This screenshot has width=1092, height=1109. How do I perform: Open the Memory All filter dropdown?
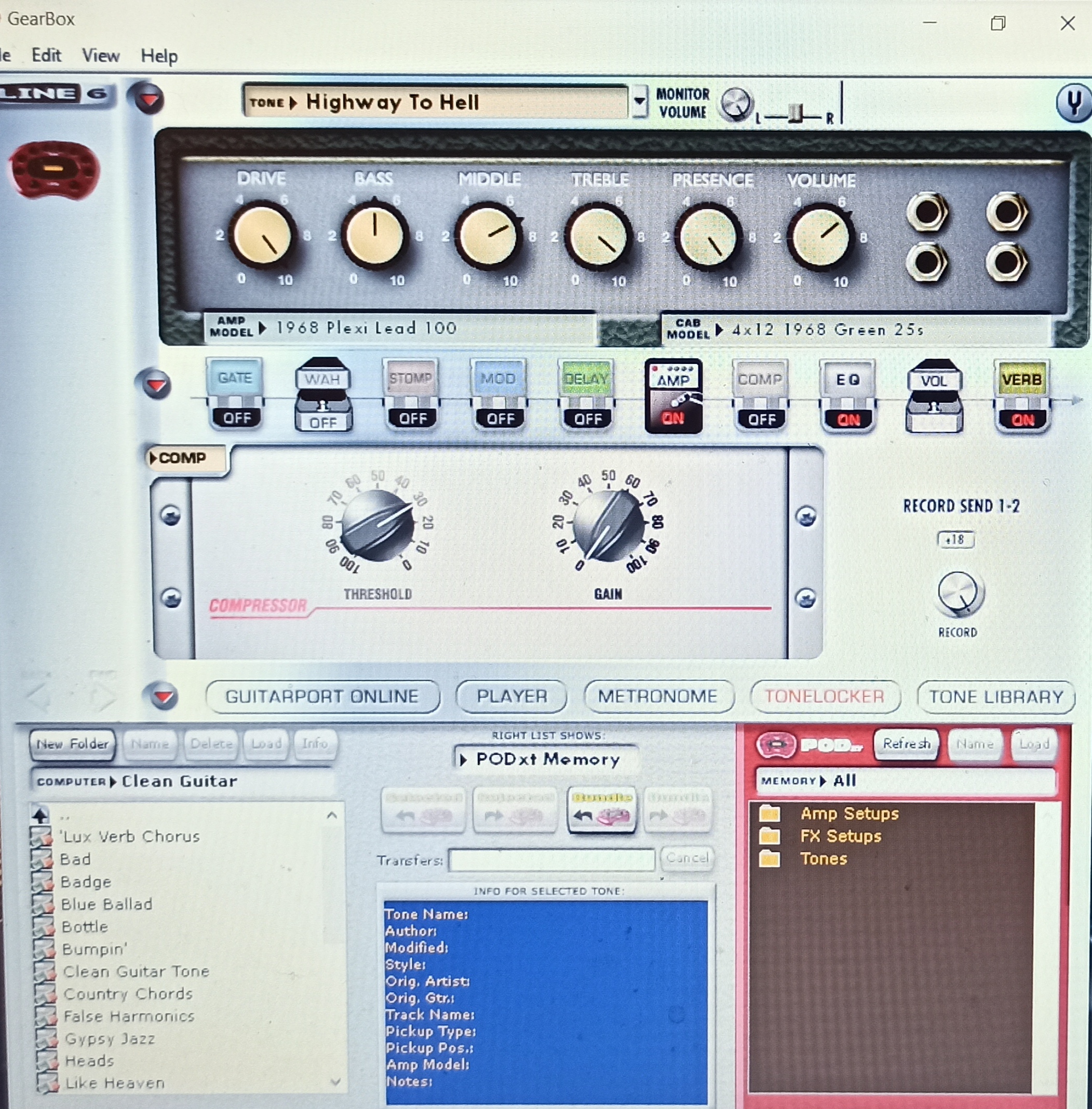click(x=906, y=780)
